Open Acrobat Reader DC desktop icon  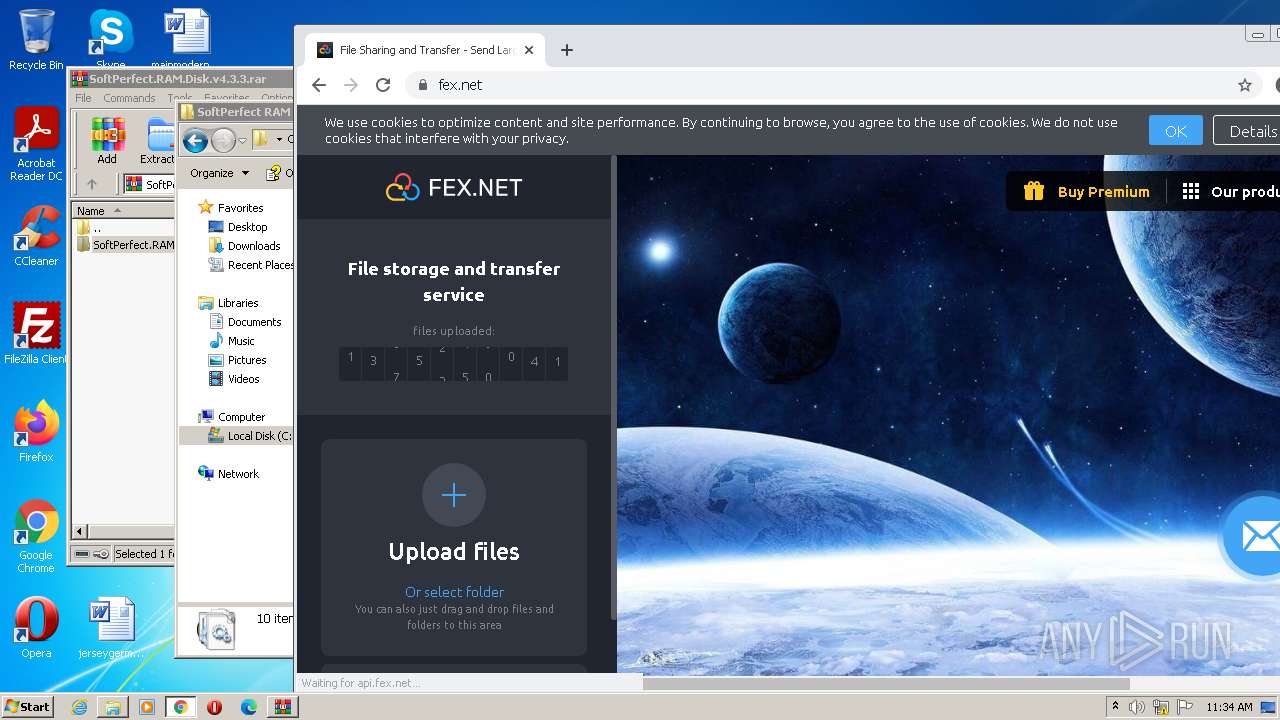(x=36, y=145)
